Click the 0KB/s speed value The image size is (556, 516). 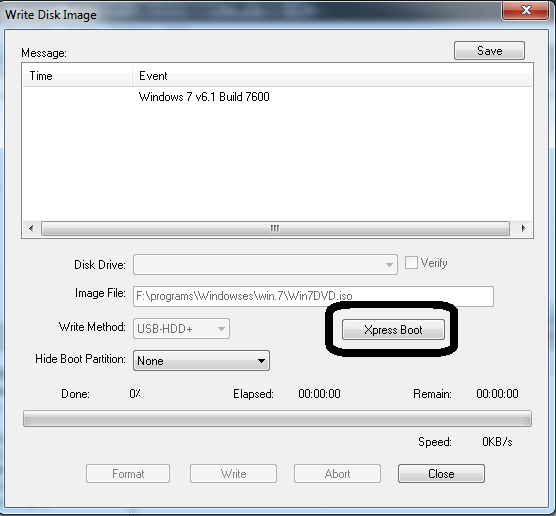(x=497, y=442)
